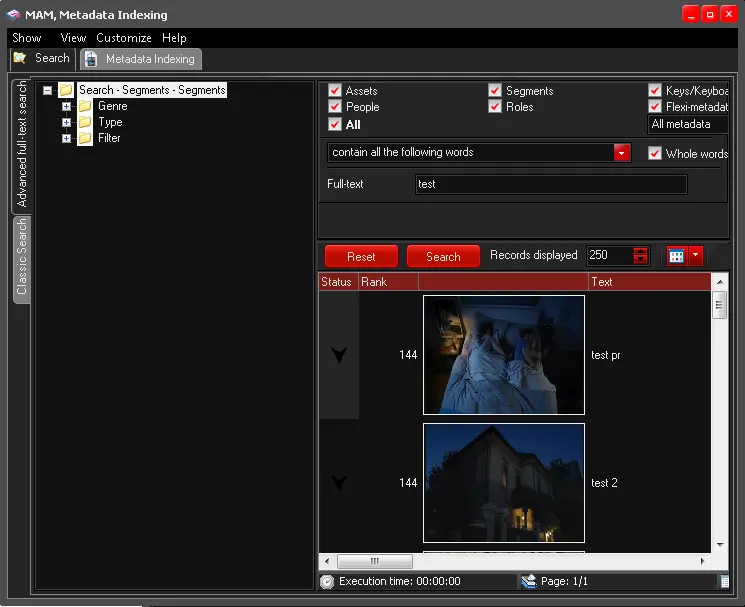745x607 pixels.
Task: Switch to the Metadata Indexing tab
Action: (141, 59)
